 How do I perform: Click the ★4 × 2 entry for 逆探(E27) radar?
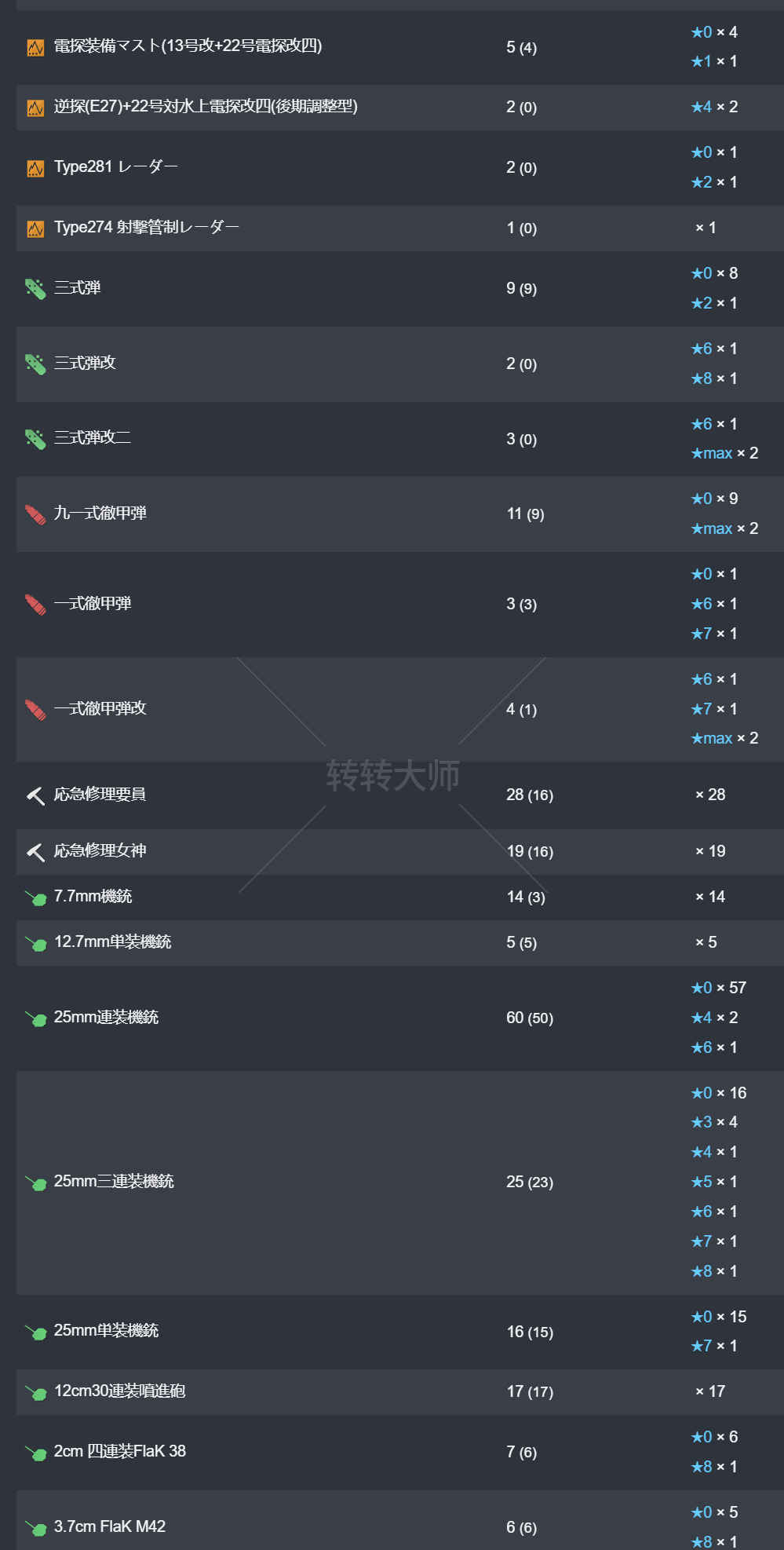(714, 107)
